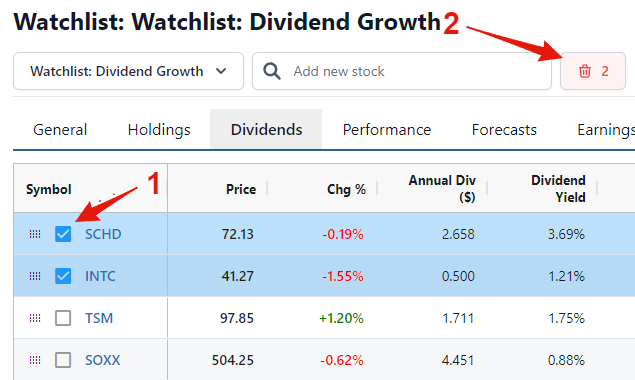
Task: Open the TSM stock link
Action: tap(99, 318)
